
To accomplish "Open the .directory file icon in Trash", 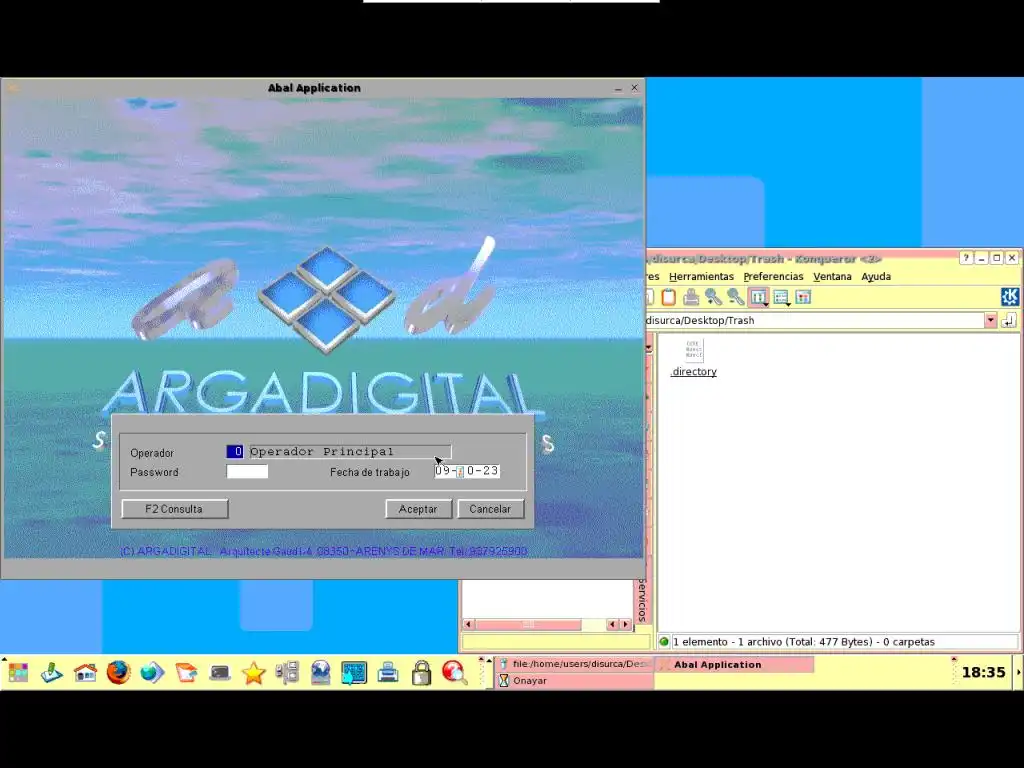I will (694, 358).
